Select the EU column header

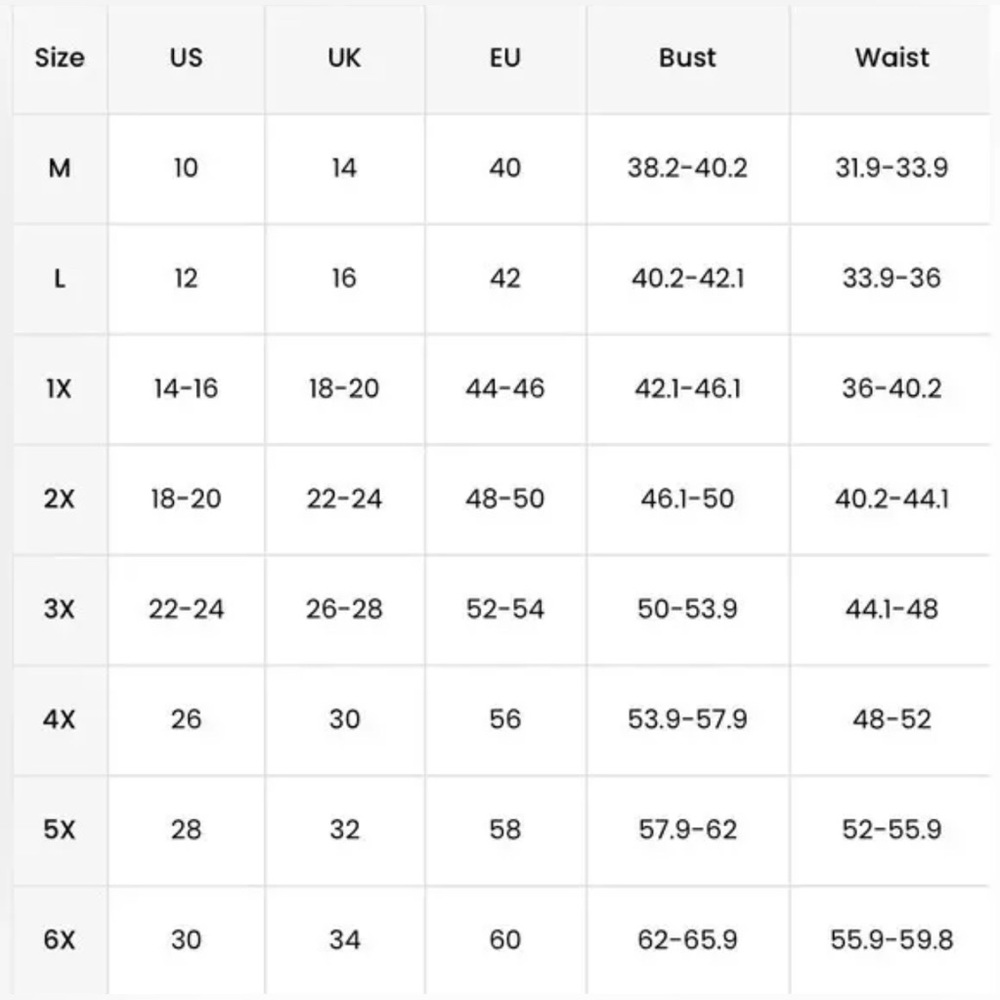(x=505, y=58)
